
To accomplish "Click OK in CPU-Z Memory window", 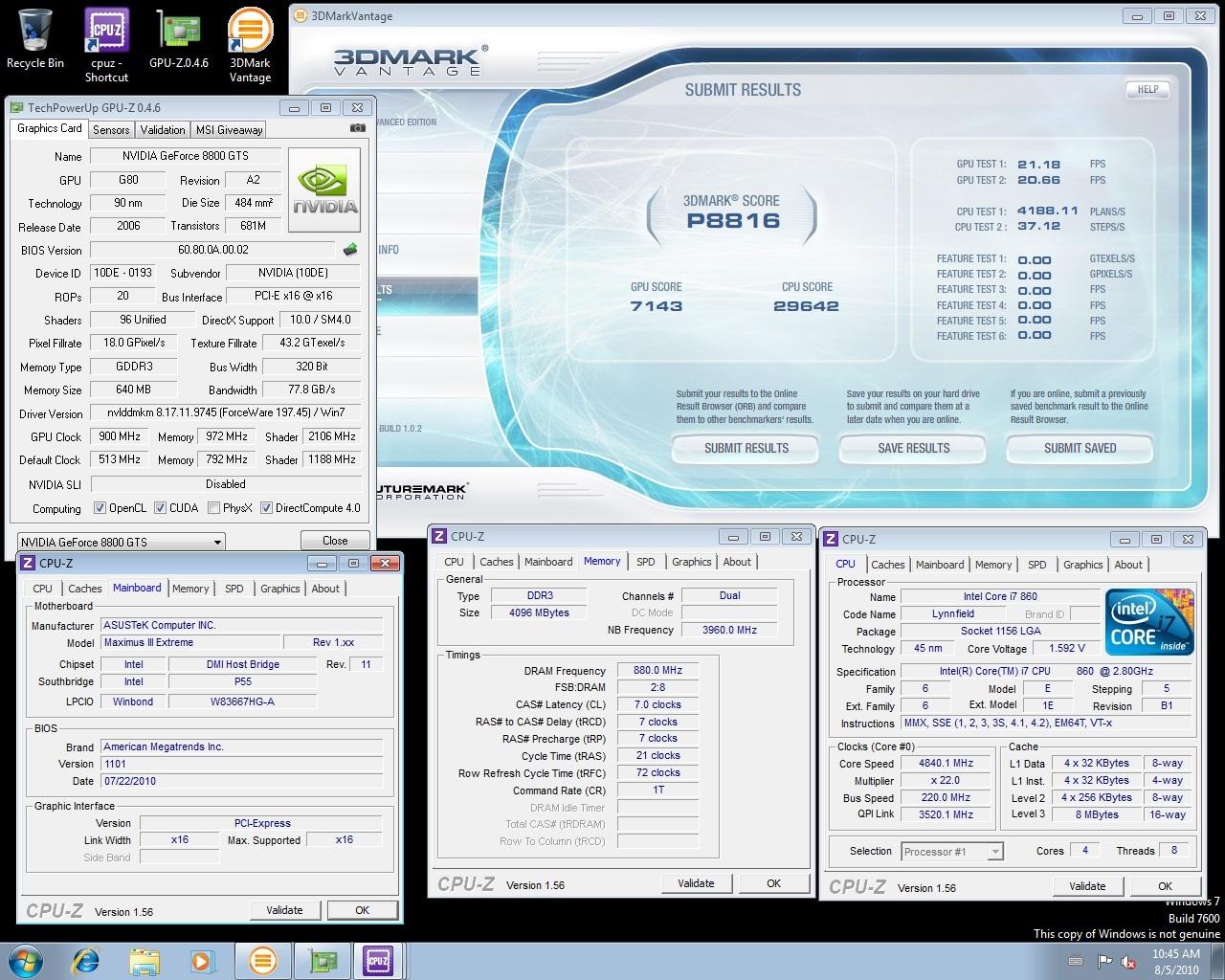I will (x=773, y=883).
